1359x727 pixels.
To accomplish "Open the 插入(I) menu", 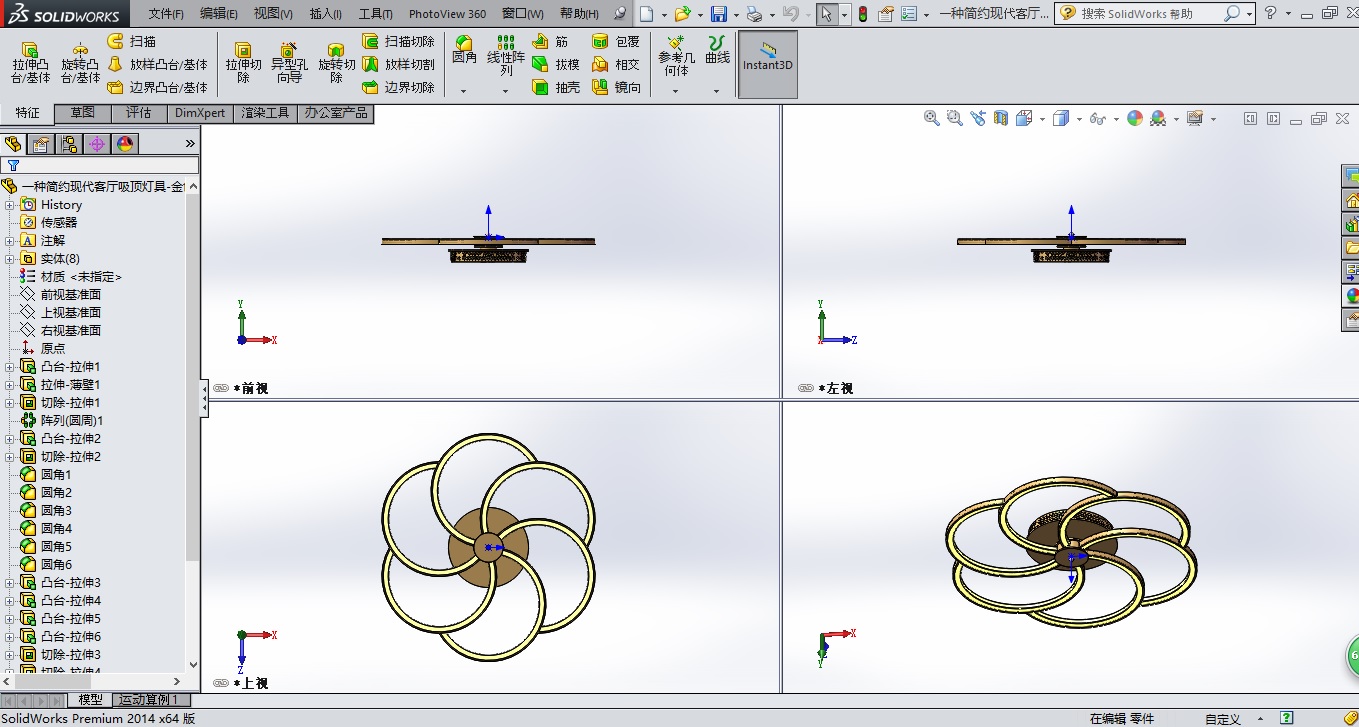I will click(x=326, y=14).
